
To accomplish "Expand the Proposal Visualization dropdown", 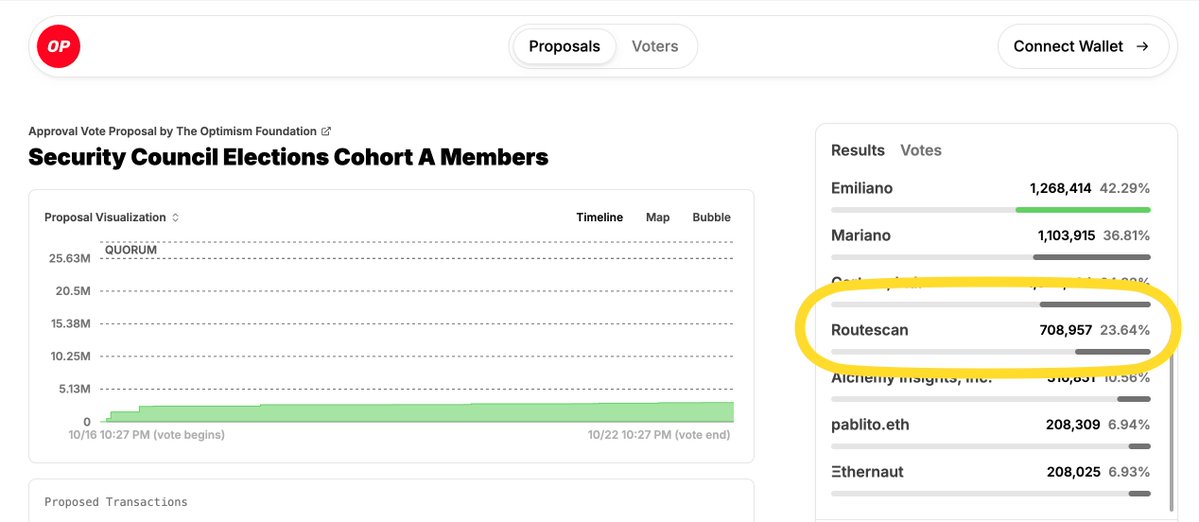I will pos(112,217).
